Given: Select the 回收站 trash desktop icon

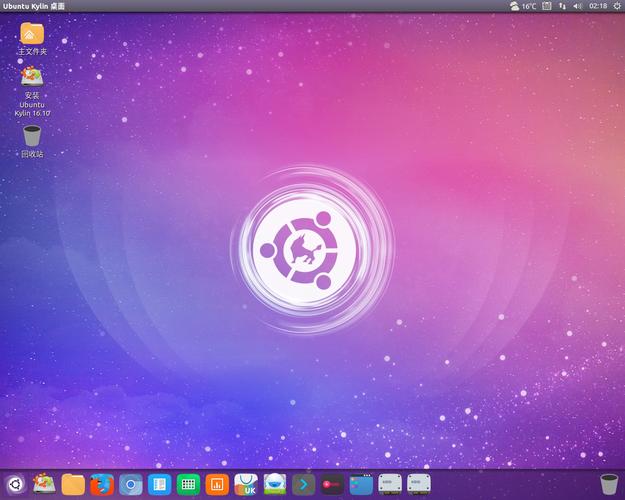Looking at the screenshot, I should click(32, 142).
